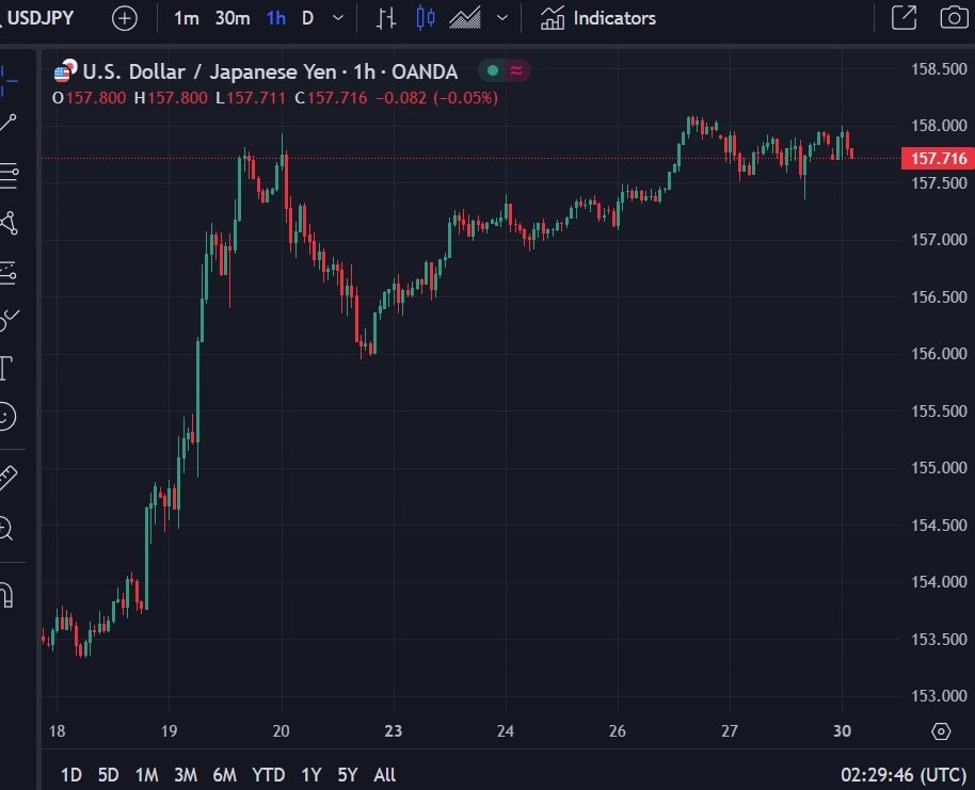
Task: Open the emoji icons tool
Action: pyautogui.click(x=6, y=416)
